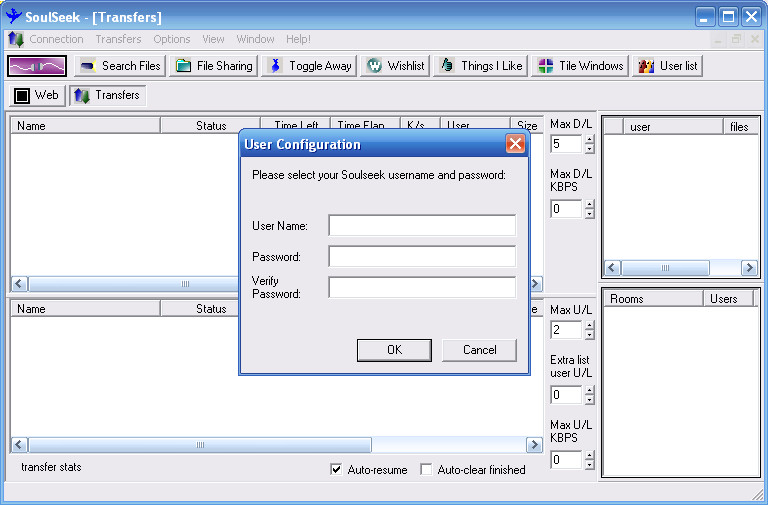Open the Connection menu

pyautogui.click(x=56, y=39)
